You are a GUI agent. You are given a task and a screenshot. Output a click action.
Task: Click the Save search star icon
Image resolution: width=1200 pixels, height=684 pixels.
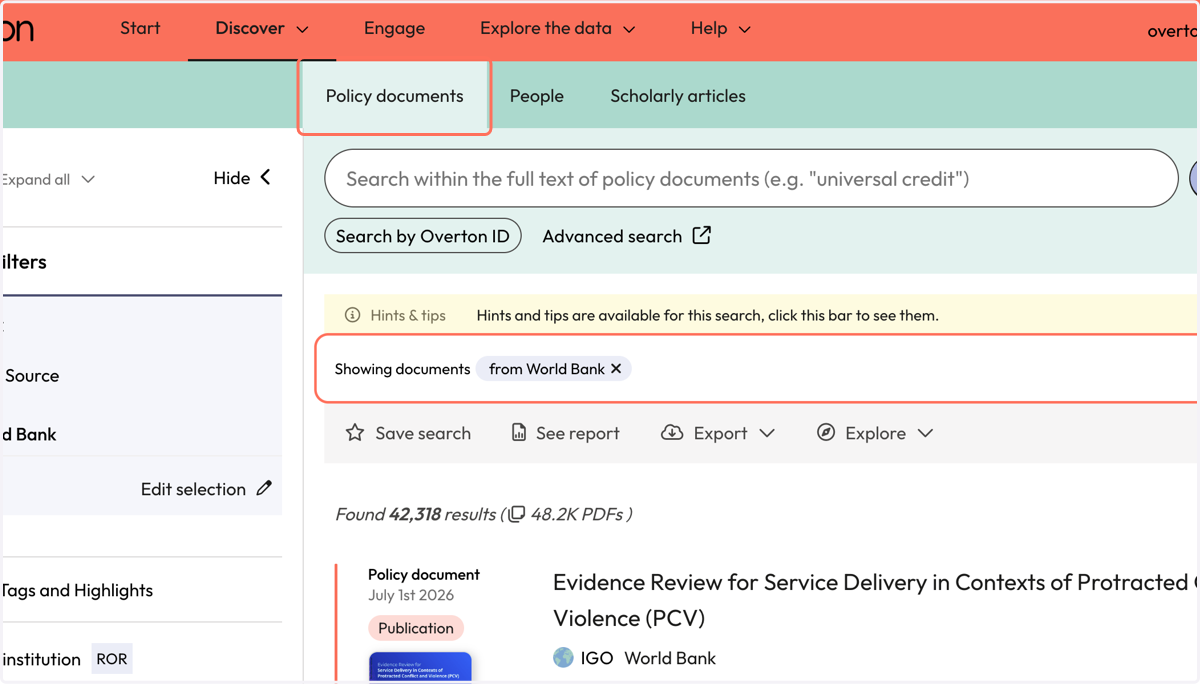(355, 433)
